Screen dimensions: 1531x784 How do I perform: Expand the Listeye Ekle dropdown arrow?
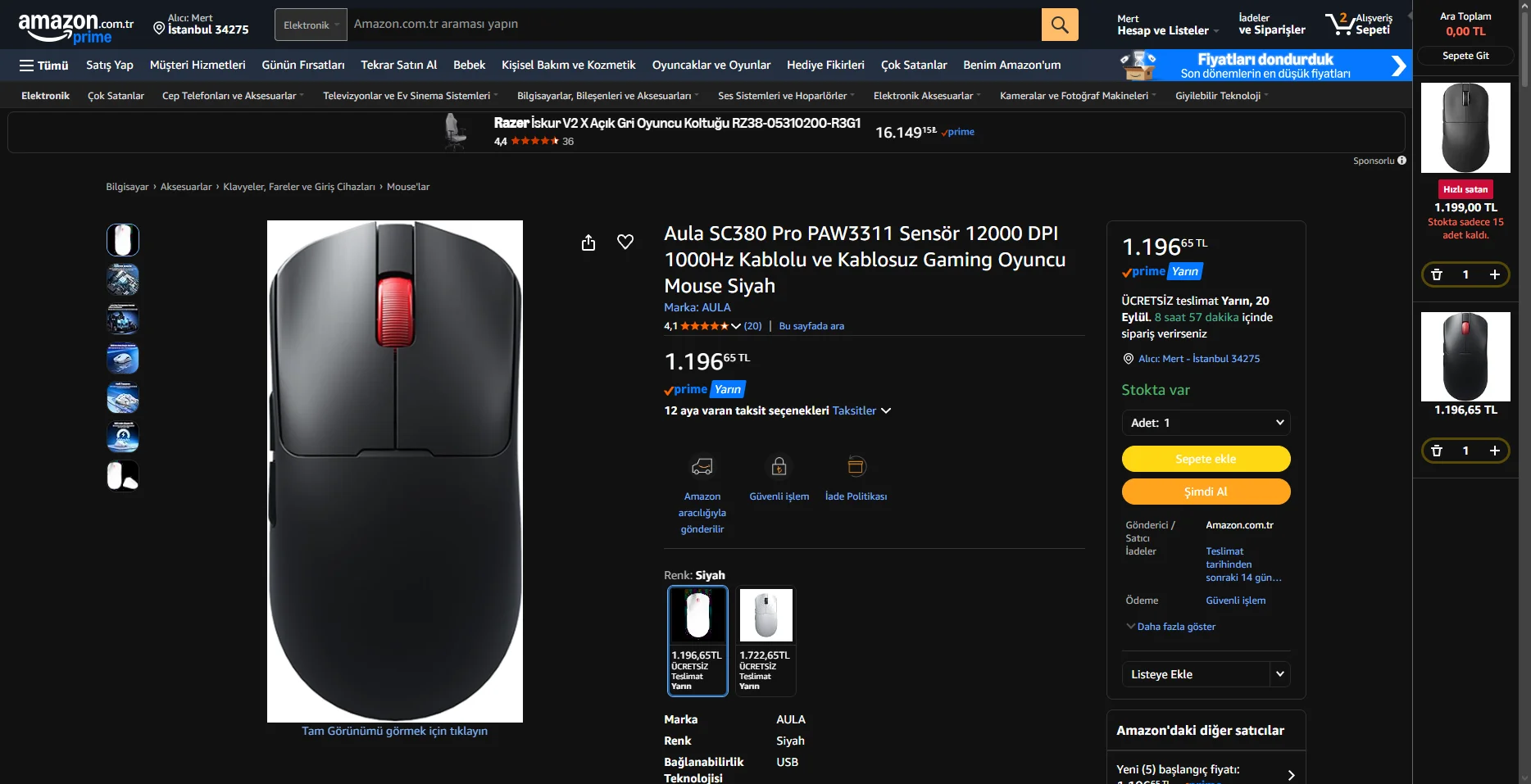tap(1280, 674)
